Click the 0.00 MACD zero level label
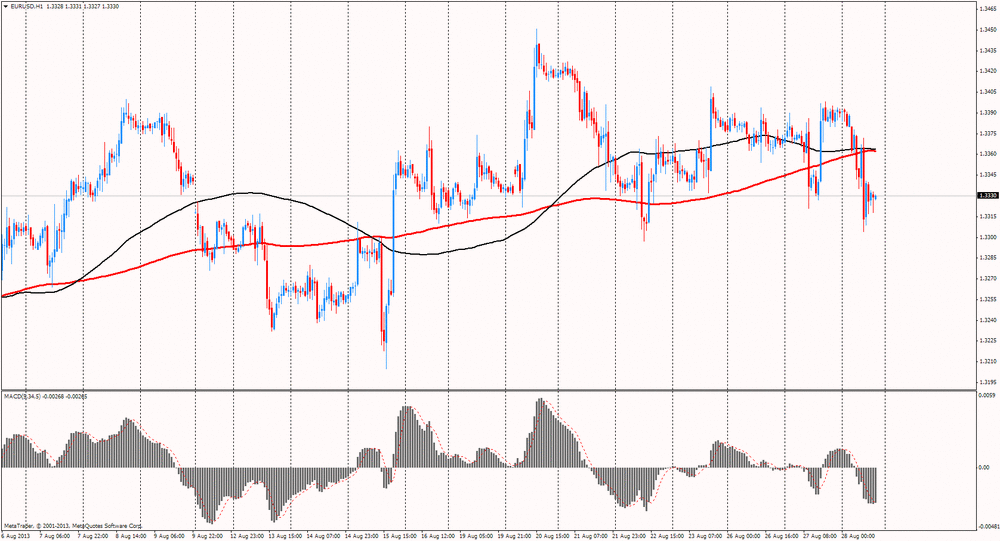 point(984,468)
